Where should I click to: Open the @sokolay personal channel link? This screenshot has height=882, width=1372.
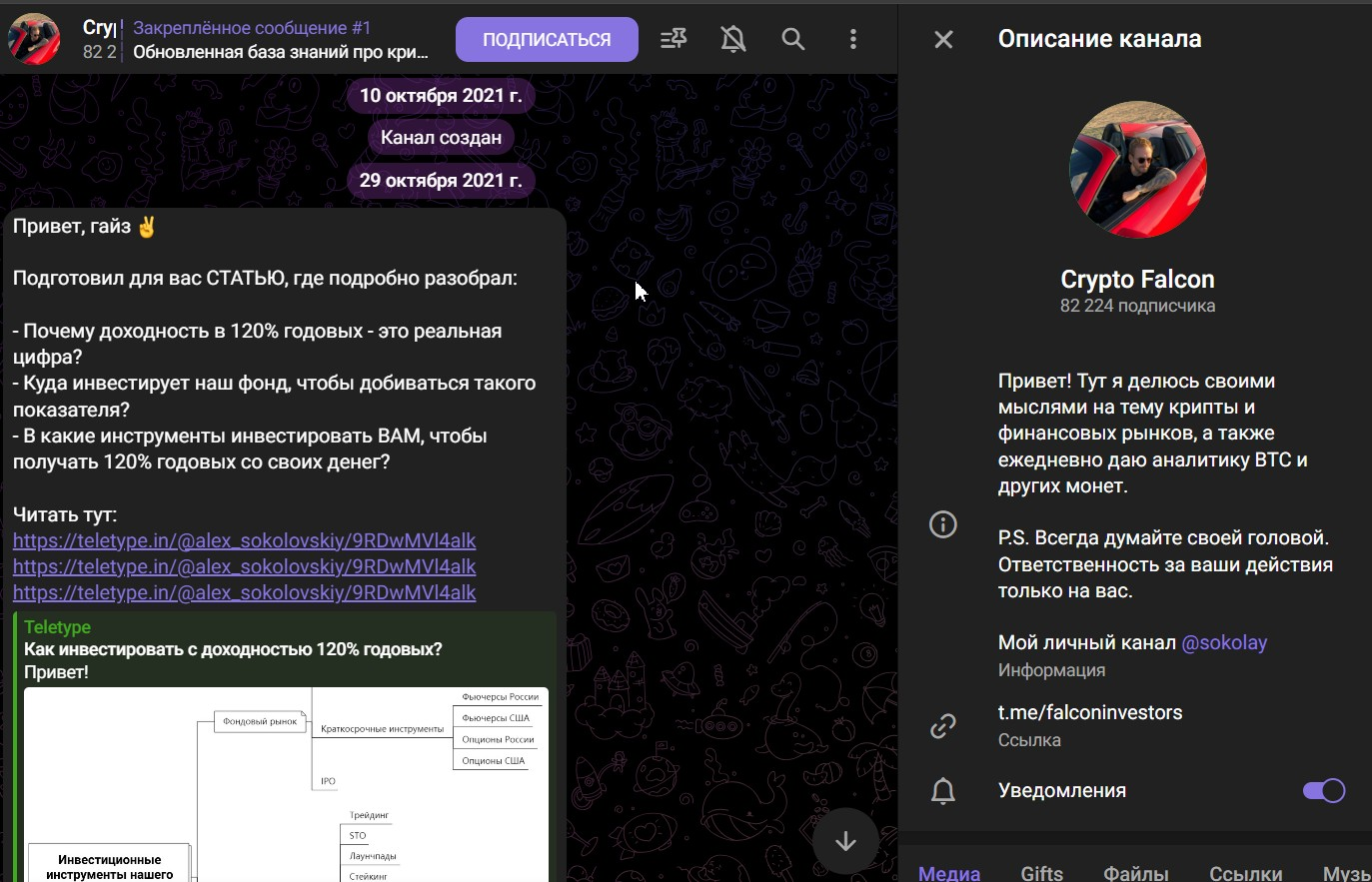(1224, 642)
